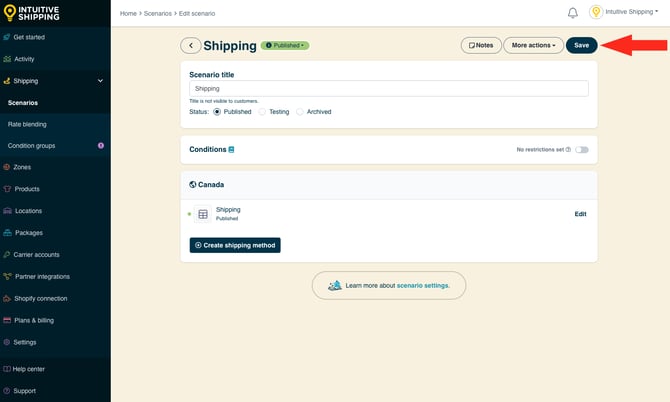Click the Conditions help book icon
670x402 pixels.
(x=232, y=150)
